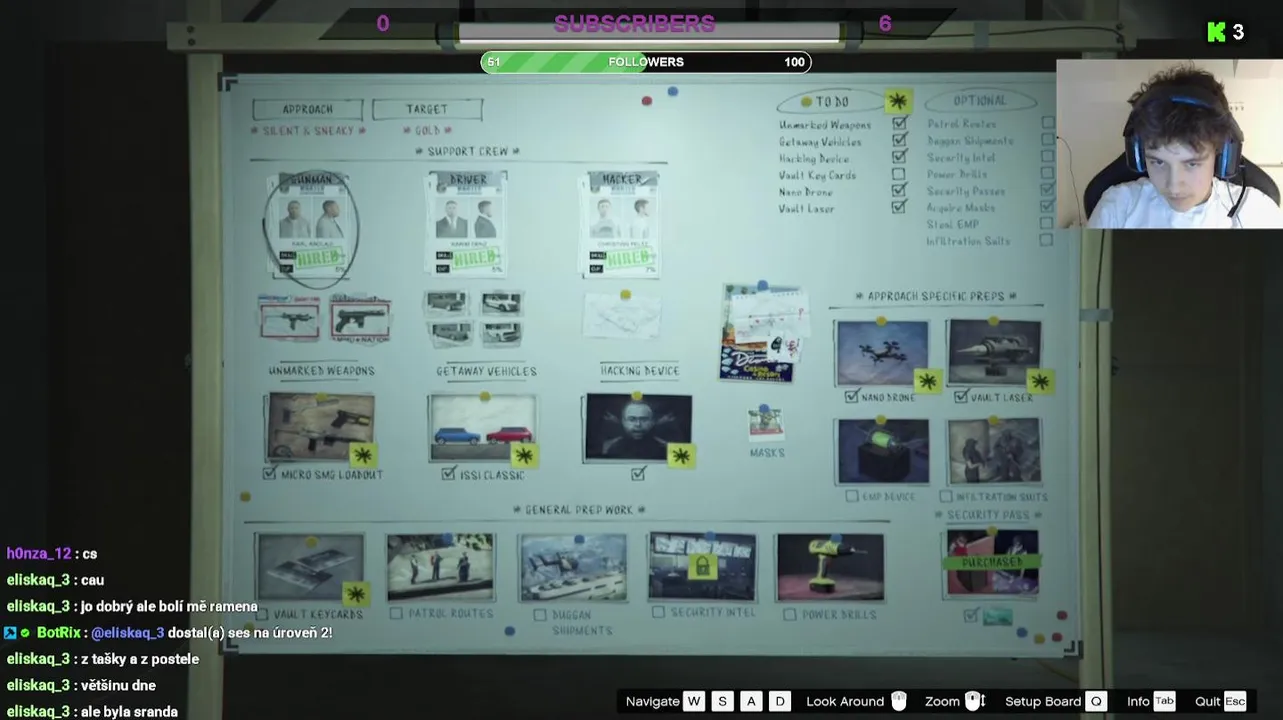Image resolution: width=1283 pixels, height=720 pixels.
Task: Click the star sticker on Vault Laser
Action: pos(1040,381)
